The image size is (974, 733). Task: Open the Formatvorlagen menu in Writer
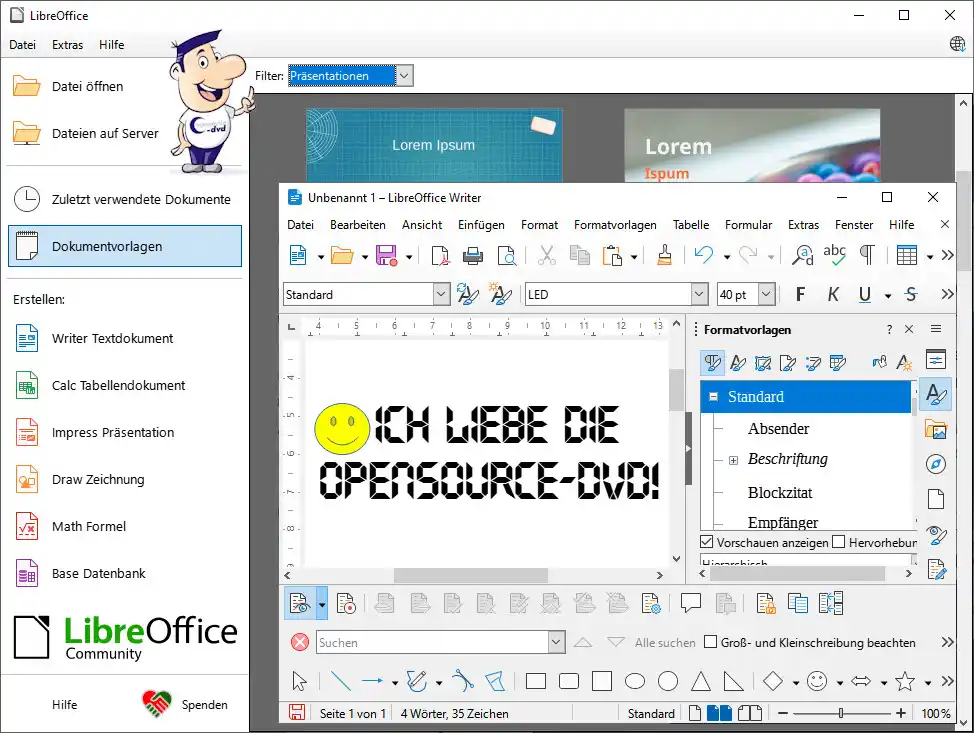615,225
